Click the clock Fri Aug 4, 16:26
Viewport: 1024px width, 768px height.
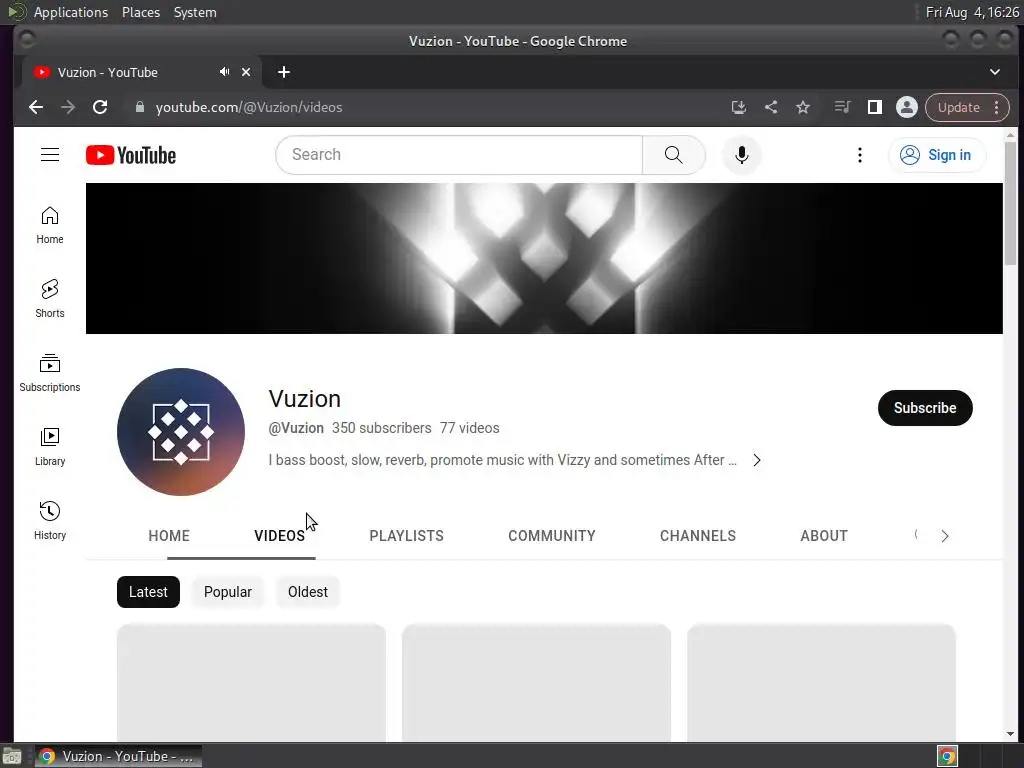coord(972,12)
